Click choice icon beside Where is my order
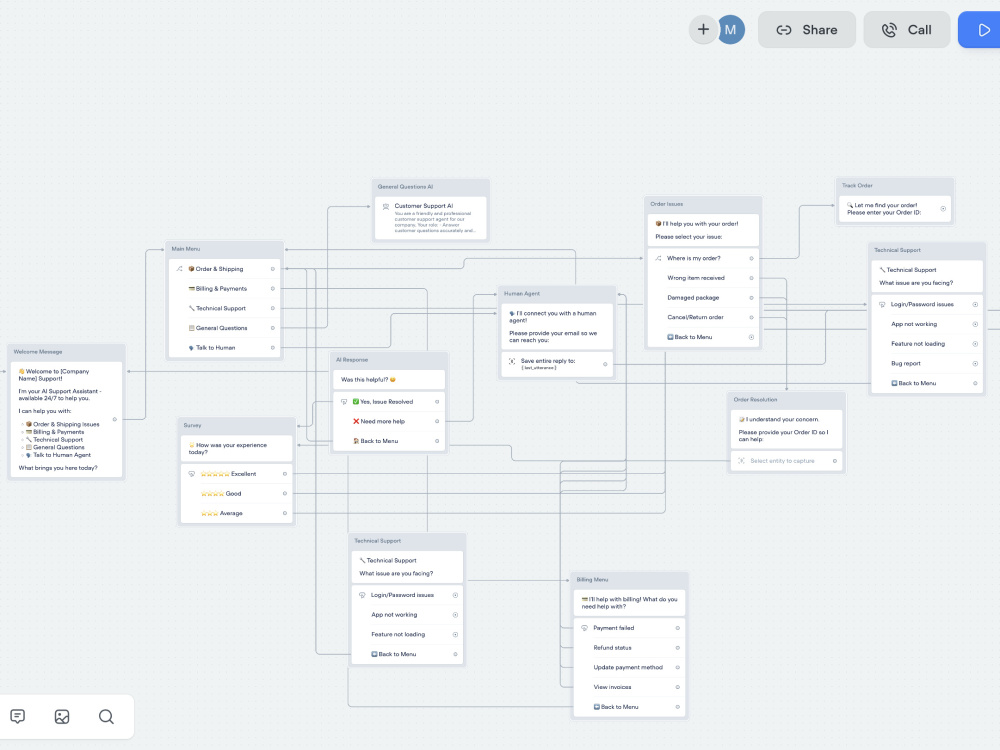The width and height of the screenshot is (1000, 750). [x=658, y=258]
